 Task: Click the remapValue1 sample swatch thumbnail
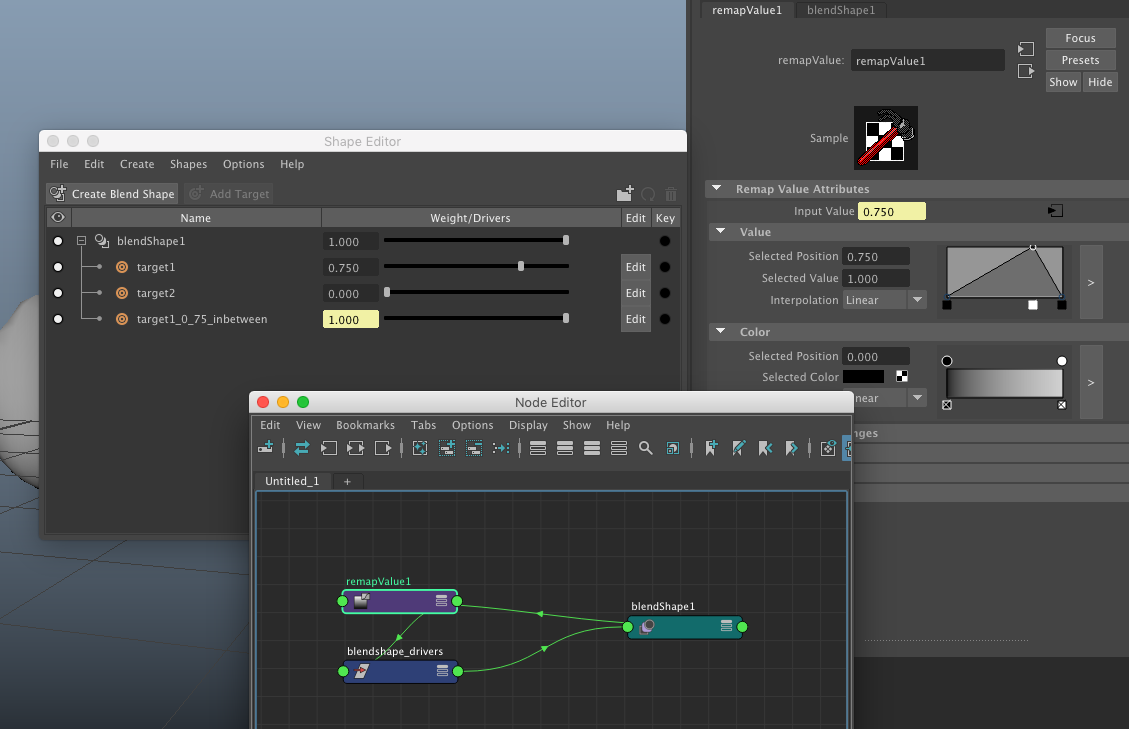(885, 138)
